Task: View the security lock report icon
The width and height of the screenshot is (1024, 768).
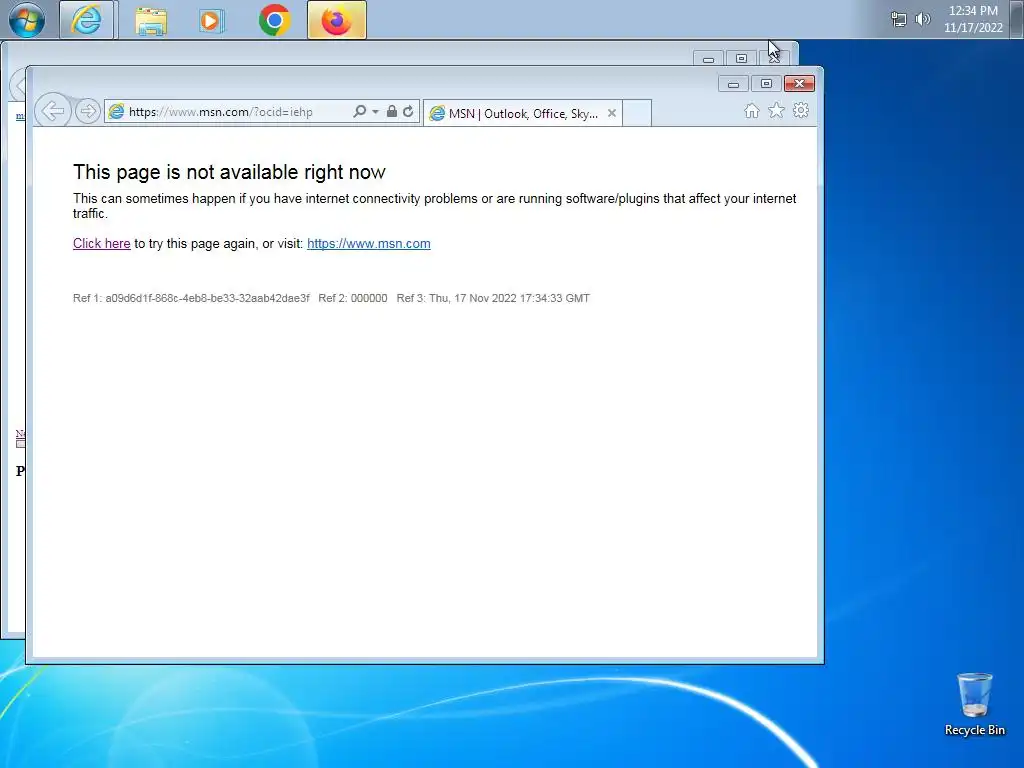Action: (392, 112)
